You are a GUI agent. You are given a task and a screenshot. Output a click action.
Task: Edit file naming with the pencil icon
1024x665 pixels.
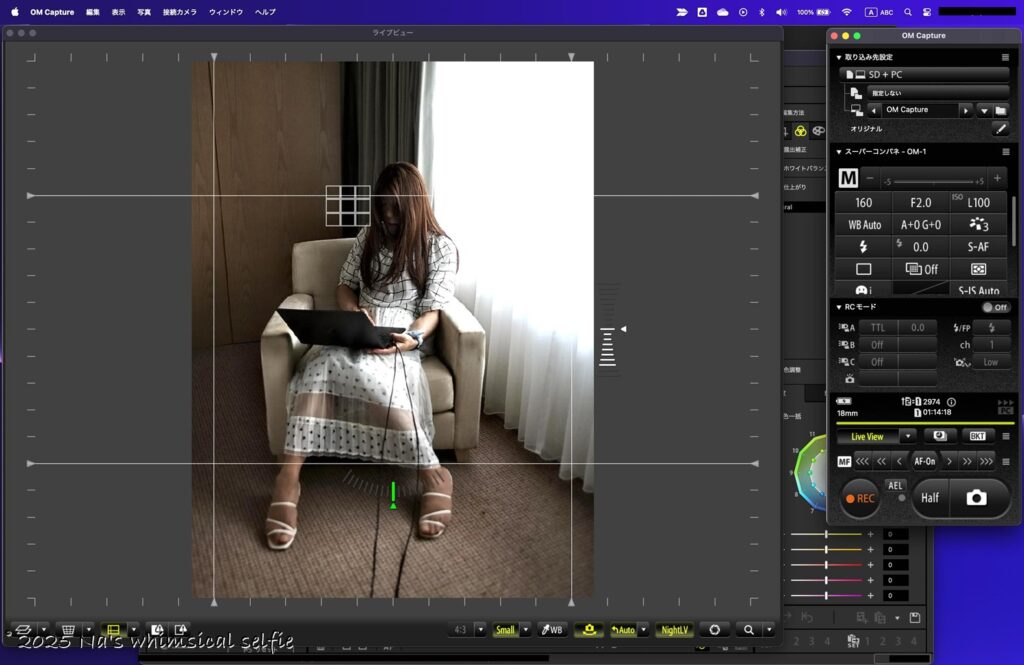tap(1000, 129)
